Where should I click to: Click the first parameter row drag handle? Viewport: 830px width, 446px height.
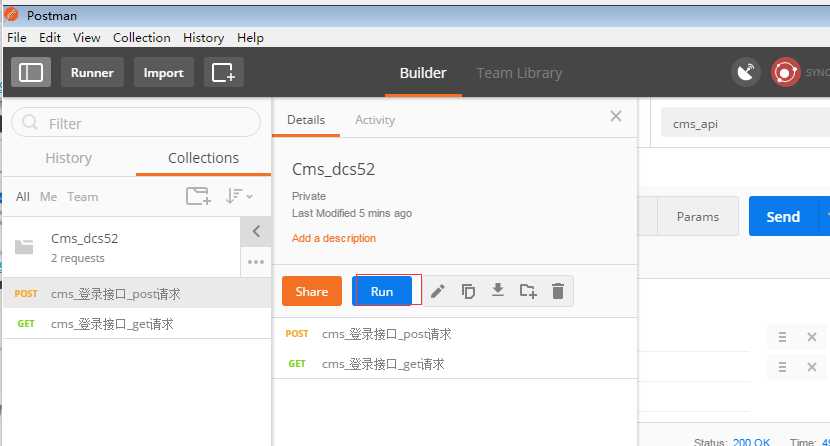click(782, 337)
